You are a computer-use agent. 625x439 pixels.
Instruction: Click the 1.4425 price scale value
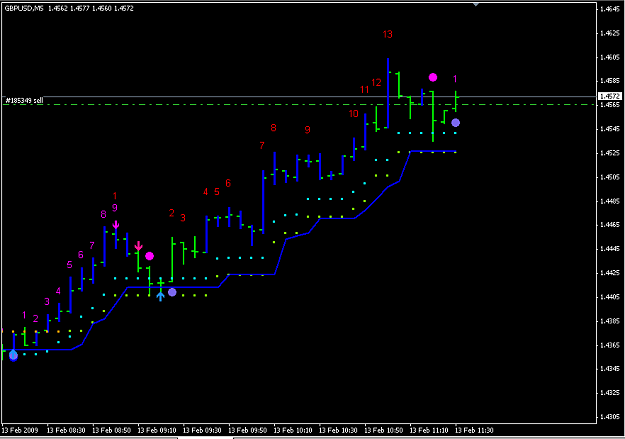pyautogui.click(x=610, y=273)
